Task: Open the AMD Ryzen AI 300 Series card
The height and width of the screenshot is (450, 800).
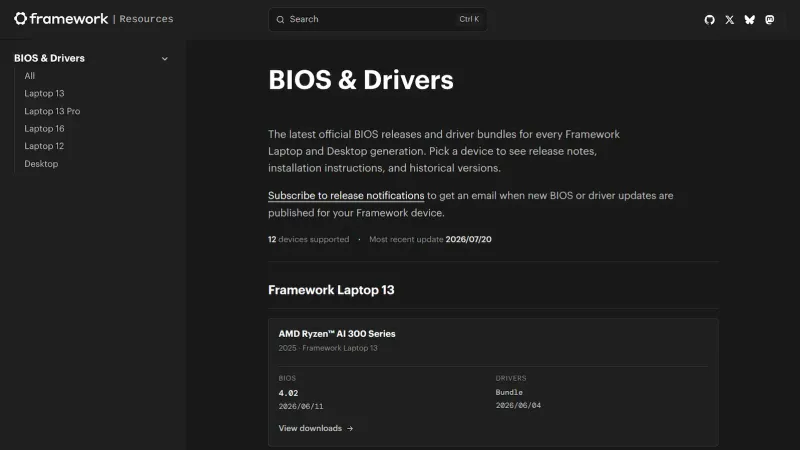Action: click(x=493, y=383)
